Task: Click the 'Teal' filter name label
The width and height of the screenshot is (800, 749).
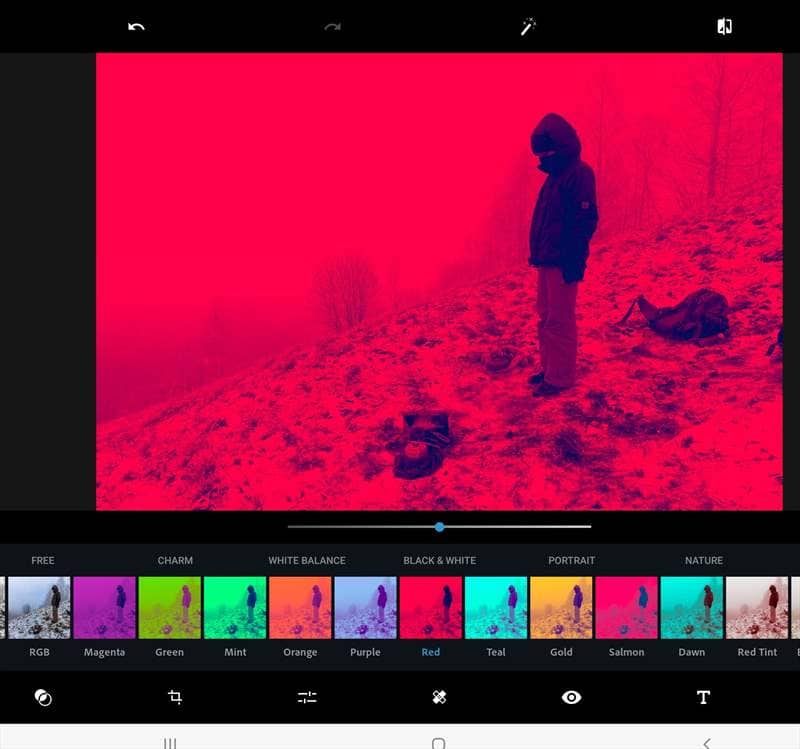Action: click(496, 652)
